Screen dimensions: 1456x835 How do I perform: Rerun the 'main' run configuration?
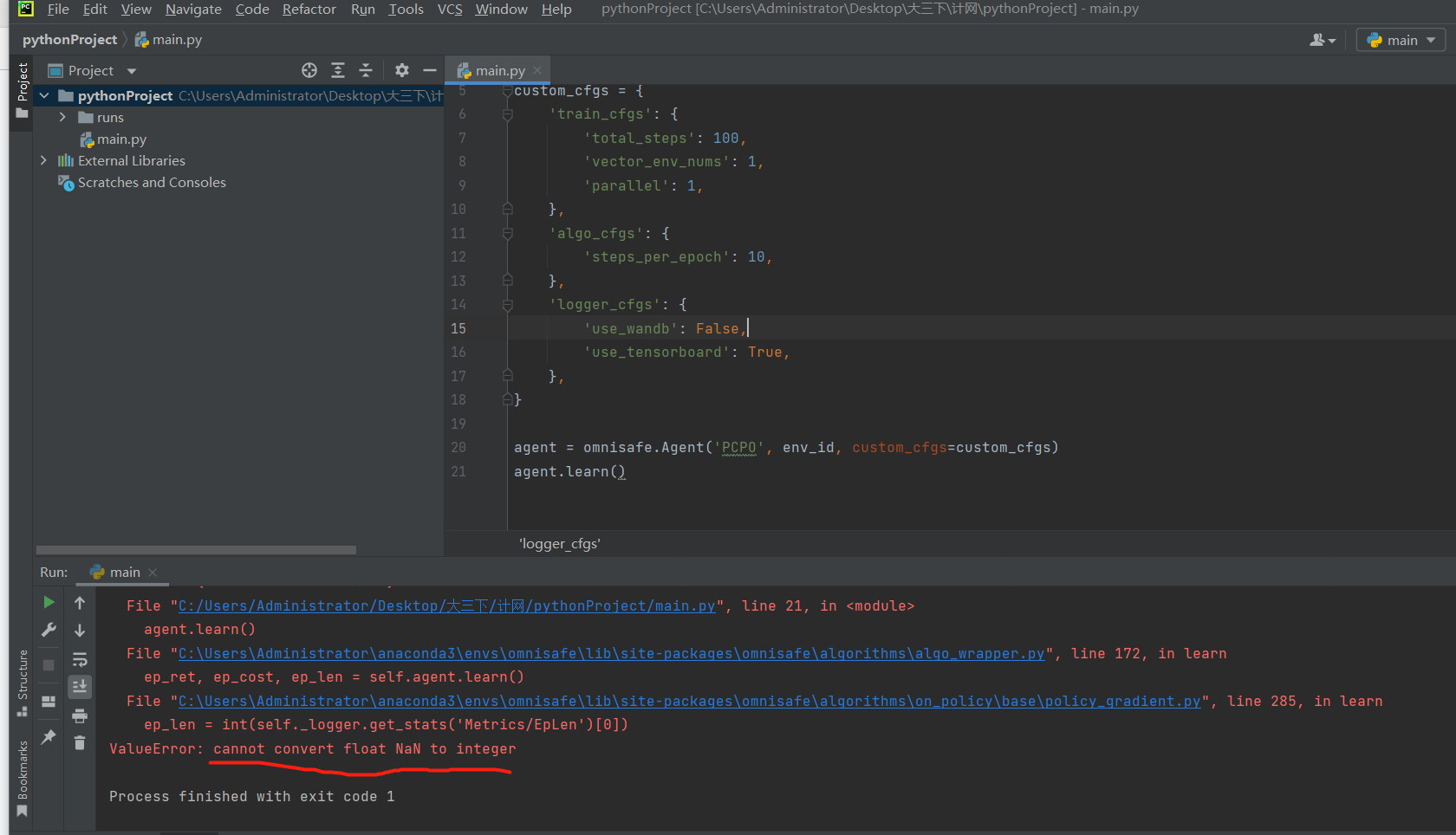49,602
